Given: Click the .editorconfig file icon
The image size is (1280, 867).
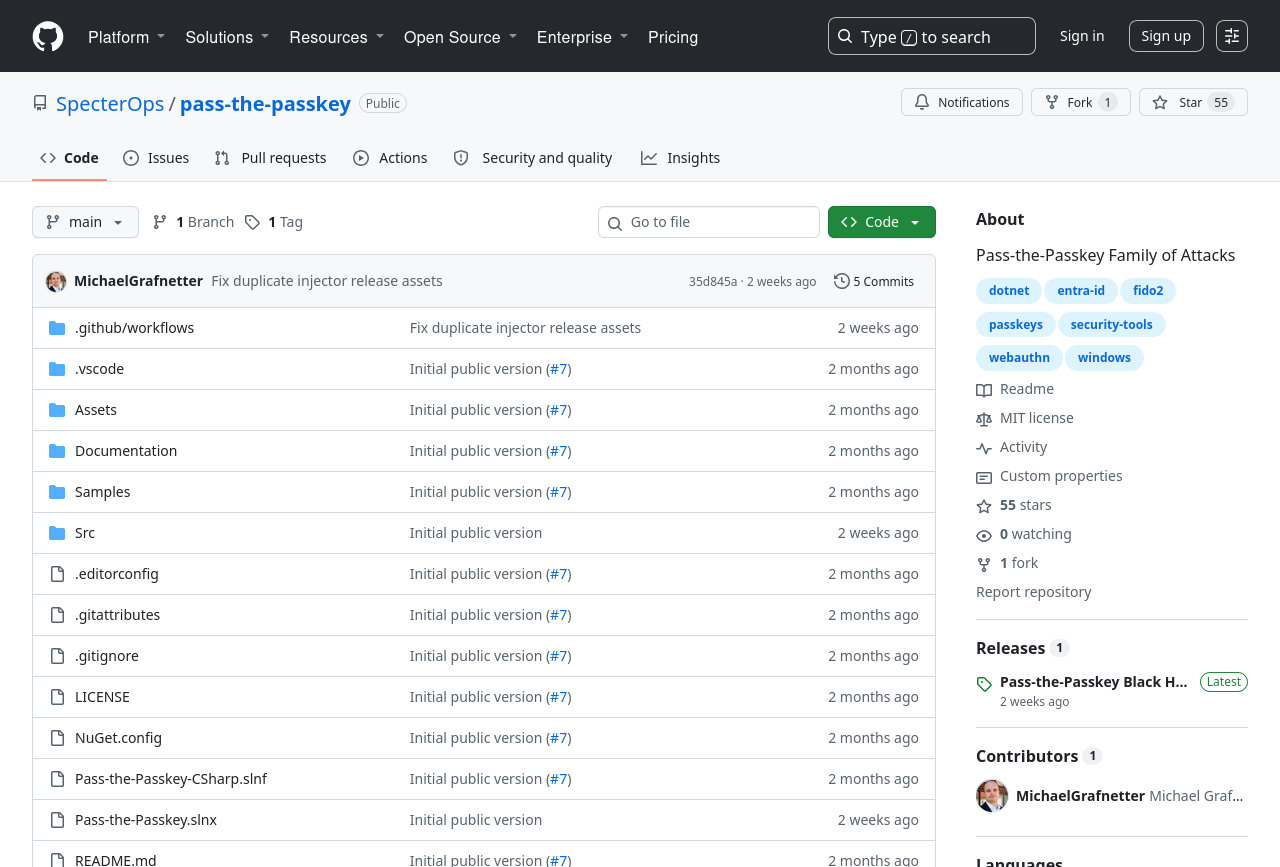Looking at the screenshot, I should click(57, 574).
